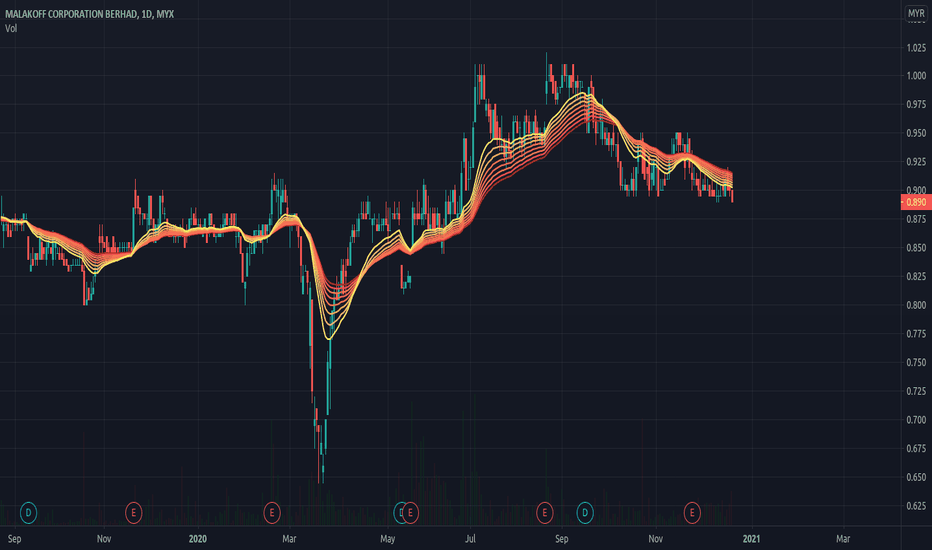
Task: Click the 0.625 price axis label
Action: click(916, 506)
